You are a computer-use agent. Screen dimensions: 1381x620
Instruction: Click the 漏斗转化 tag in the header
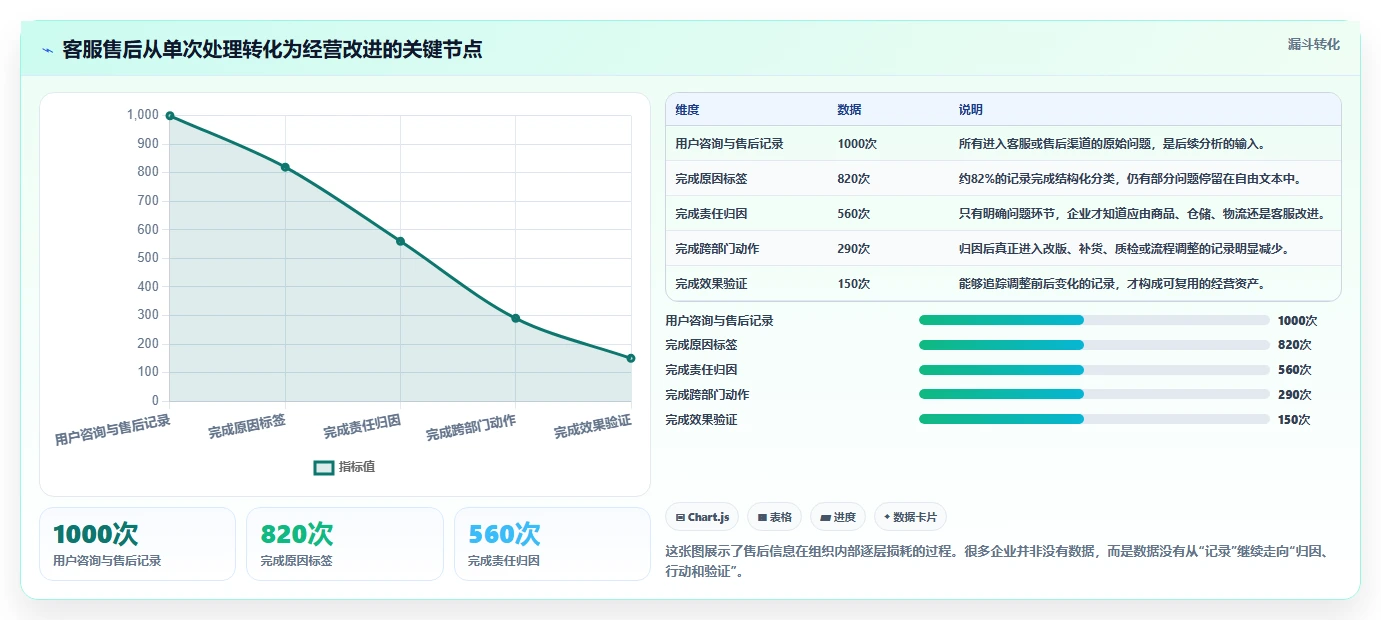click(1313, 44)
